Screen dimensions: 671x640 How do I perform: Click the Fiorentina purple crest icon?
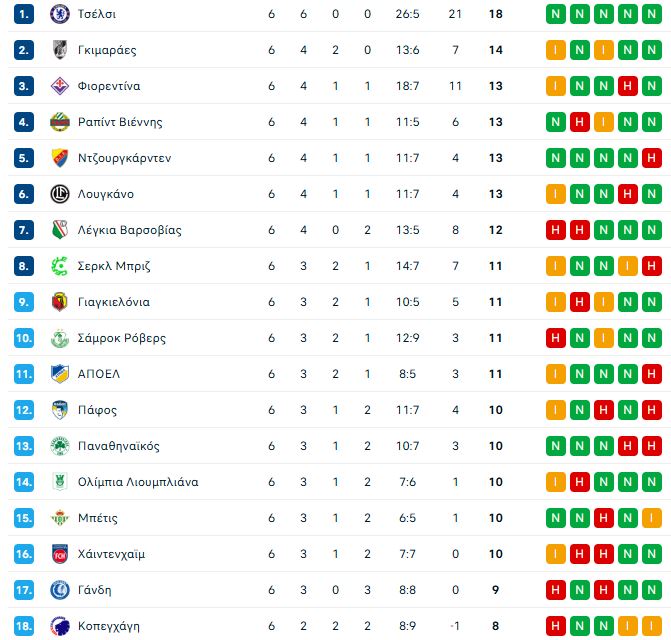pyautogui.click(x=59, y=86)
